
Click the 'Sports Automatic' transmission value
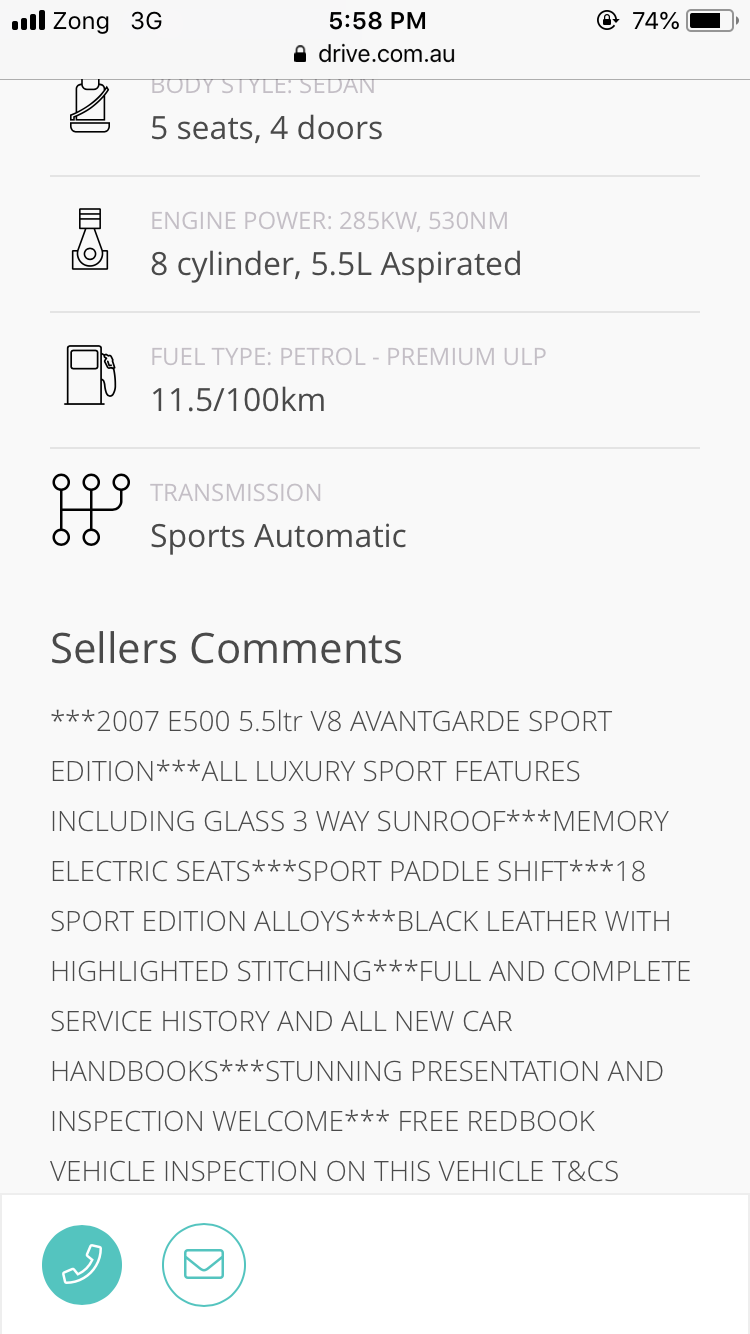coord(278,536)
